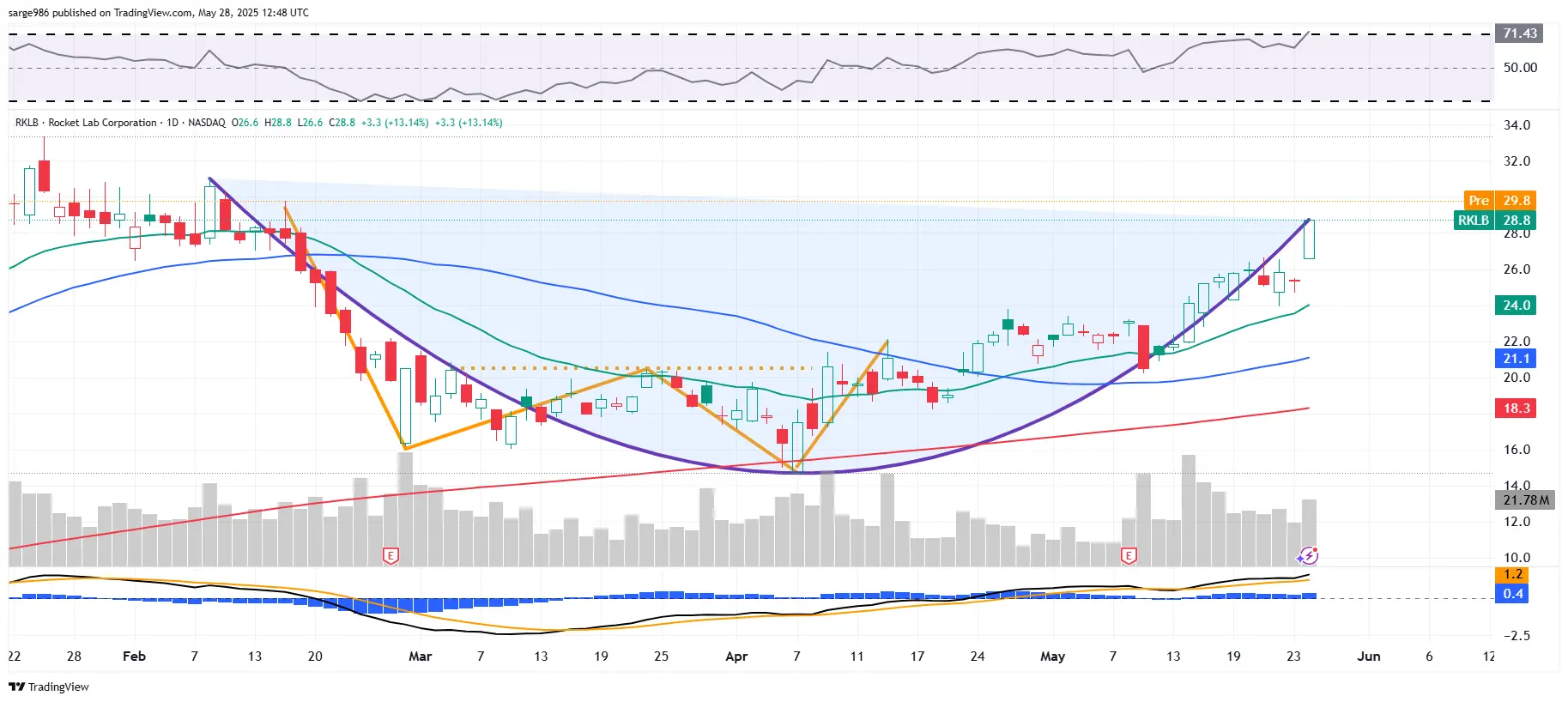The image size is (1568, 702).
Task: Click the high value H28.8
Action: tap(278, 123)
